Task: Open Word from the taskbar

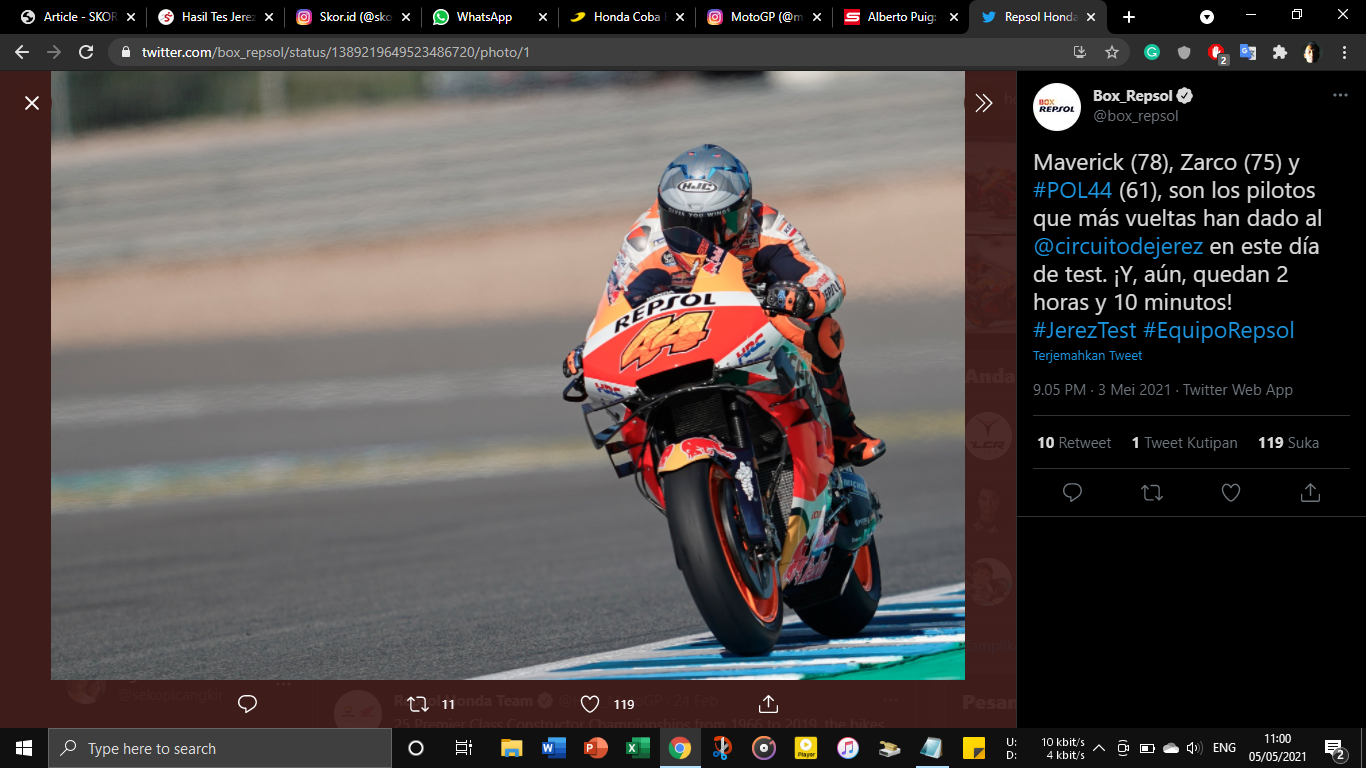Action: pyautogui.click(x=553, y=748)
